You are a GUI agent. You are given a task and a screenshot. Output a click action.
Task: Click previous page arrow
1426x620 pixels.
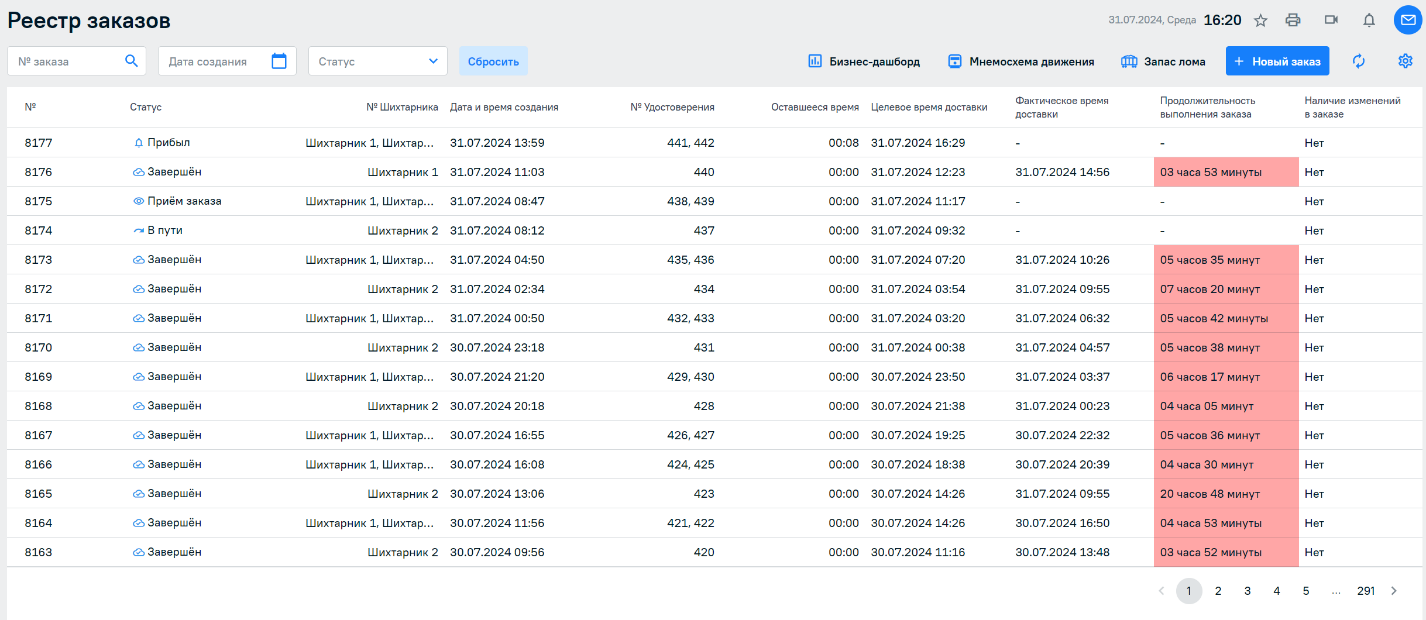point(1161,591)
